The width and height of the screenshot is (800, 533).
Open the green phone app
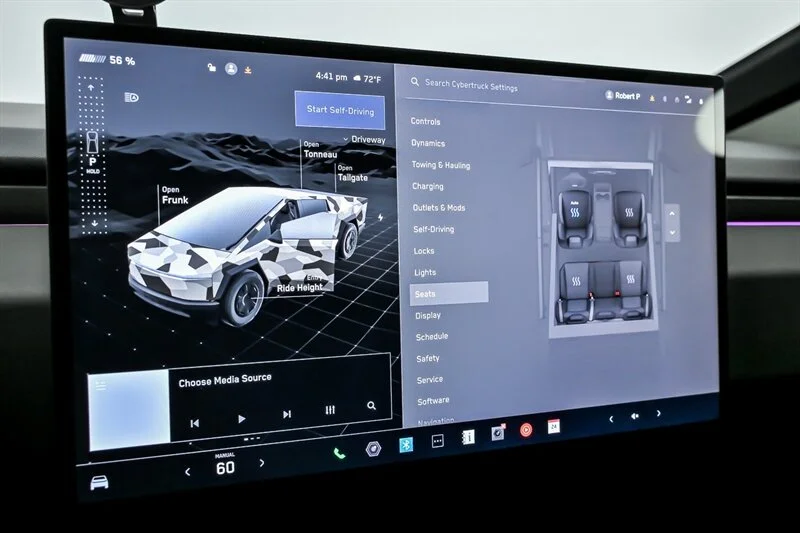[x=339, y=453]
